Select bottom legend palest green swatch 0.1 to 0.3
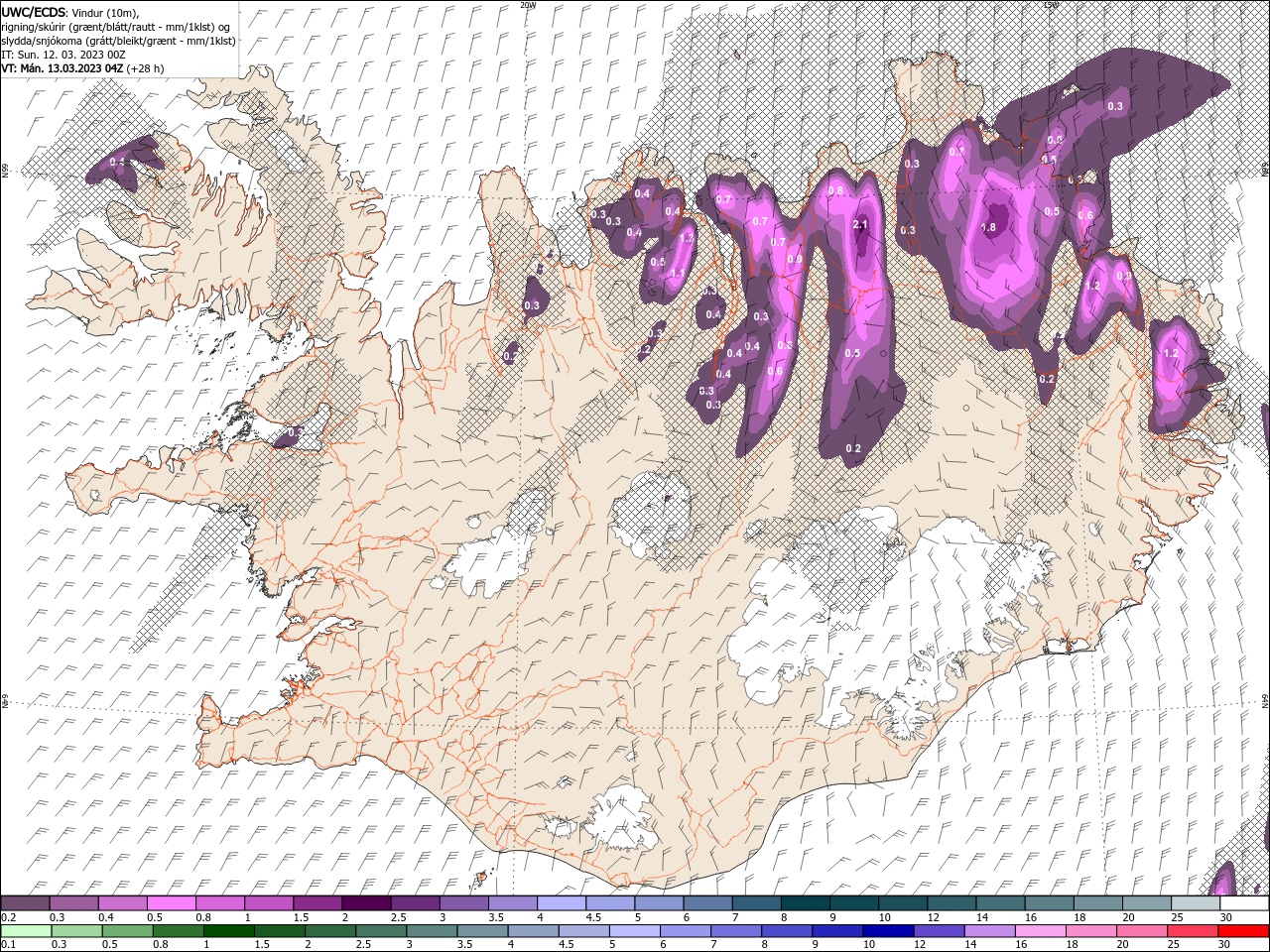The height and width of the screenshot is (952, 1270). pyautogui.click(x=27, y=930)
